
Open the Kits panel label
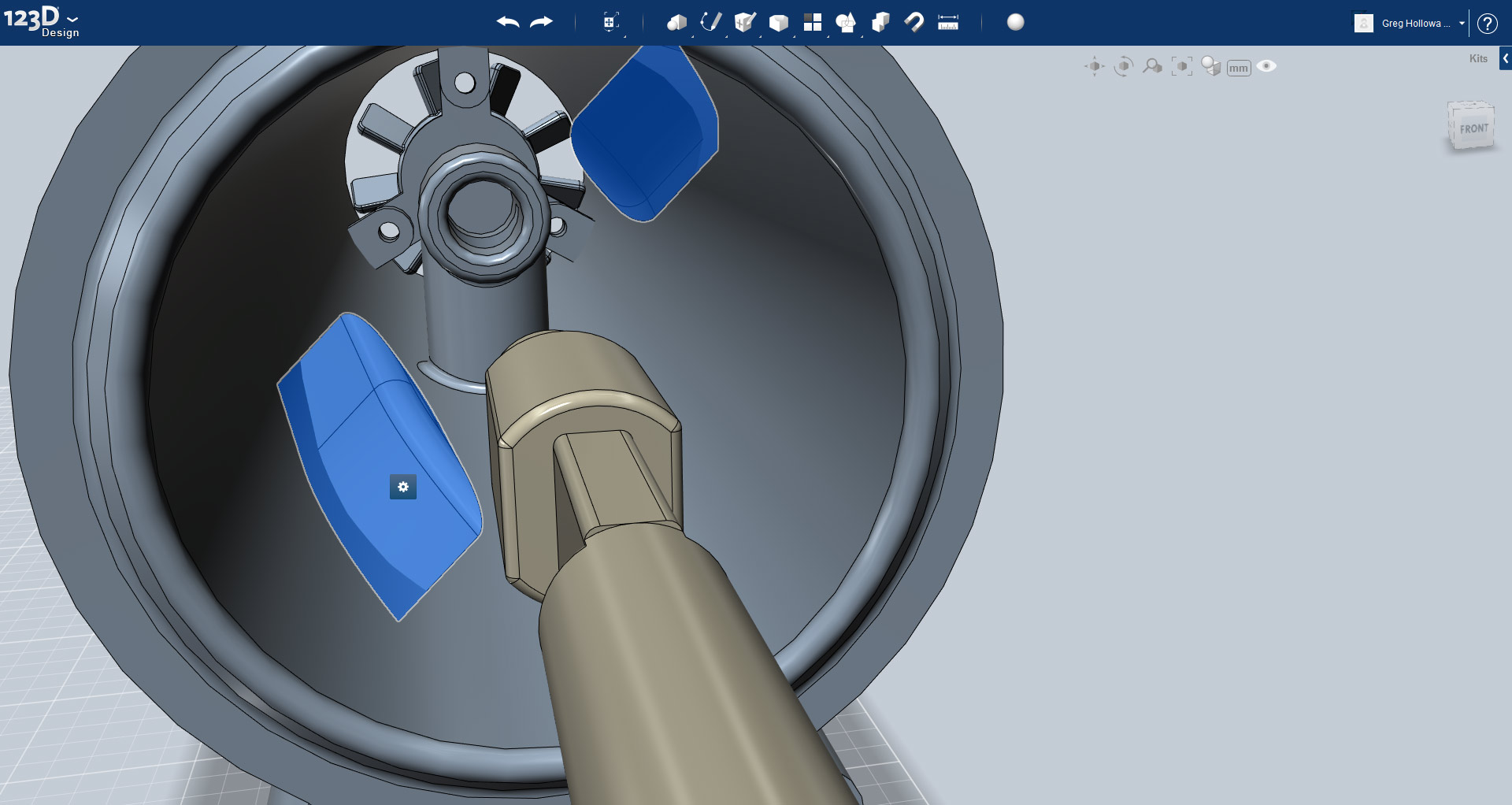(1478, 58)
